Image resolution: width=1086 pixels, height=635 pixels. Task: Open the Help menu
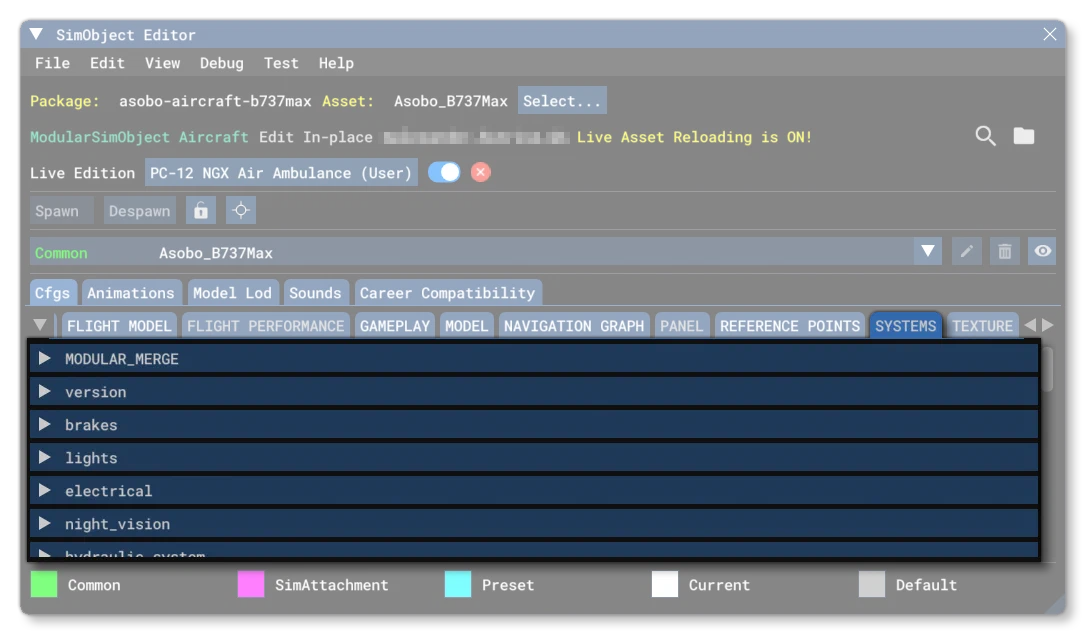click(x=336, y=63)
